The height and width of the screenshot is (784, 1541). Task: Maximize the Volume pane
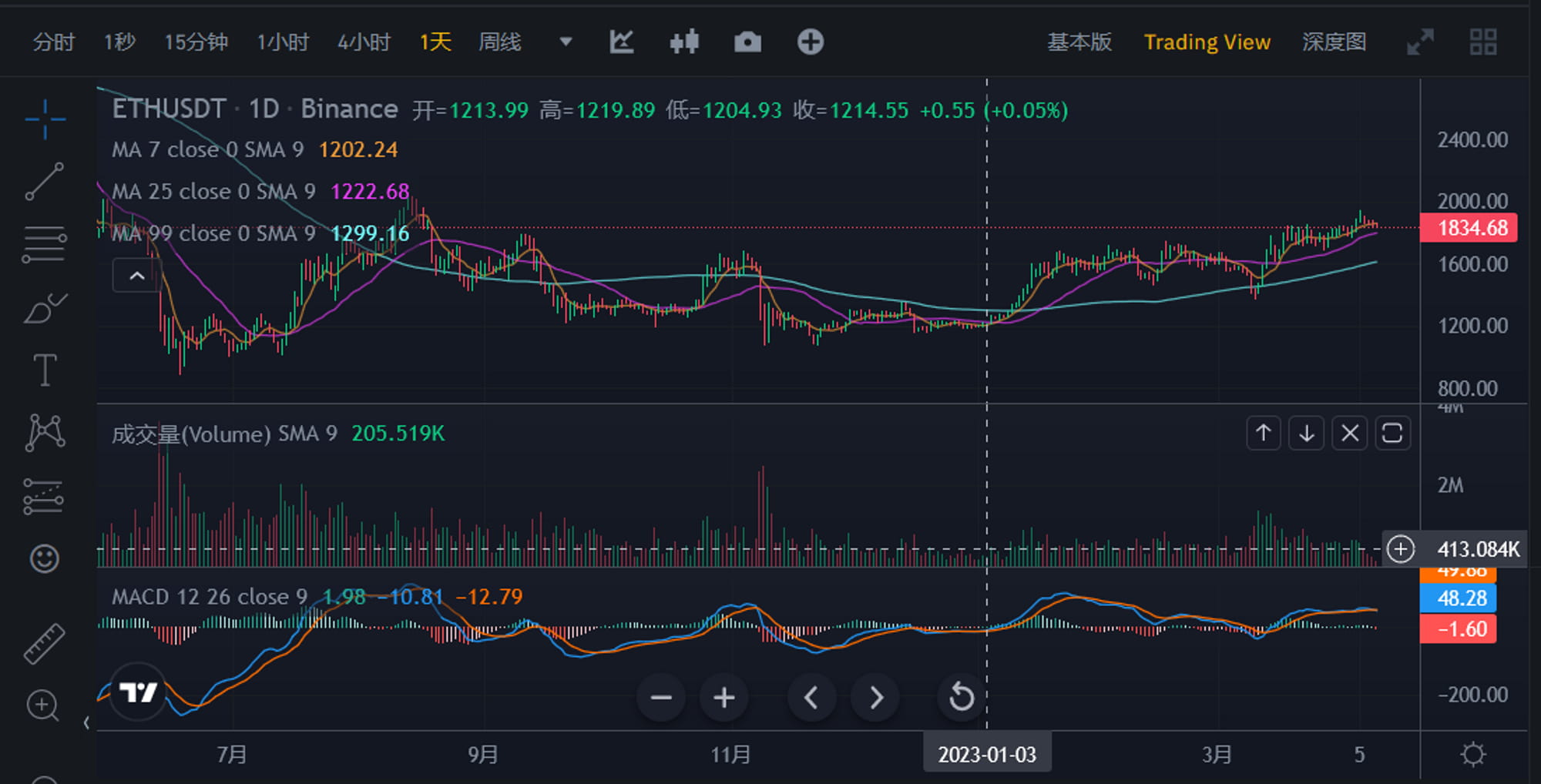(1393, 433)
